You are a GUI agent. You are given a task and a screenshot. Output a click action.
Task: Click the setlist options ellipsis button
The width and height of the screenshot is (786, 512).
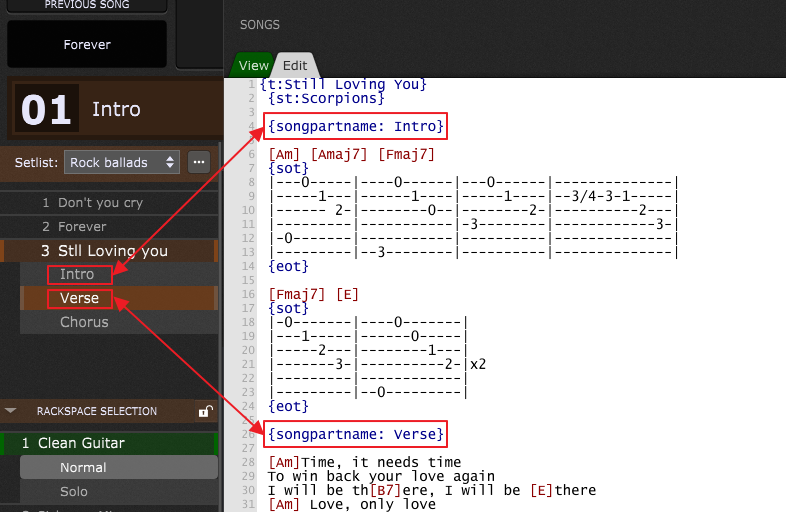(x=199, y=162)
